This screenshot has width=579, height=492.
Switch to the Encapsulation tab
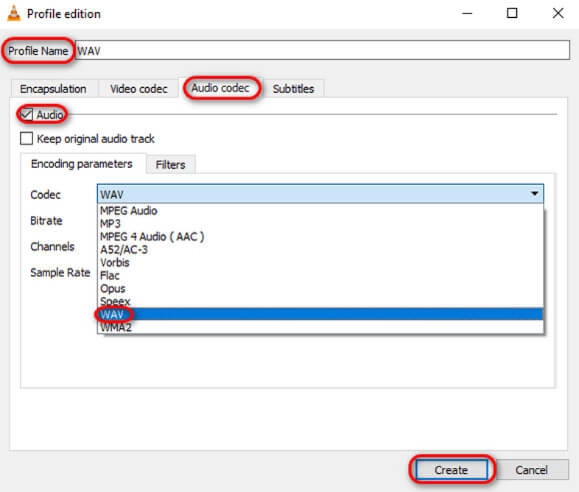54,89
